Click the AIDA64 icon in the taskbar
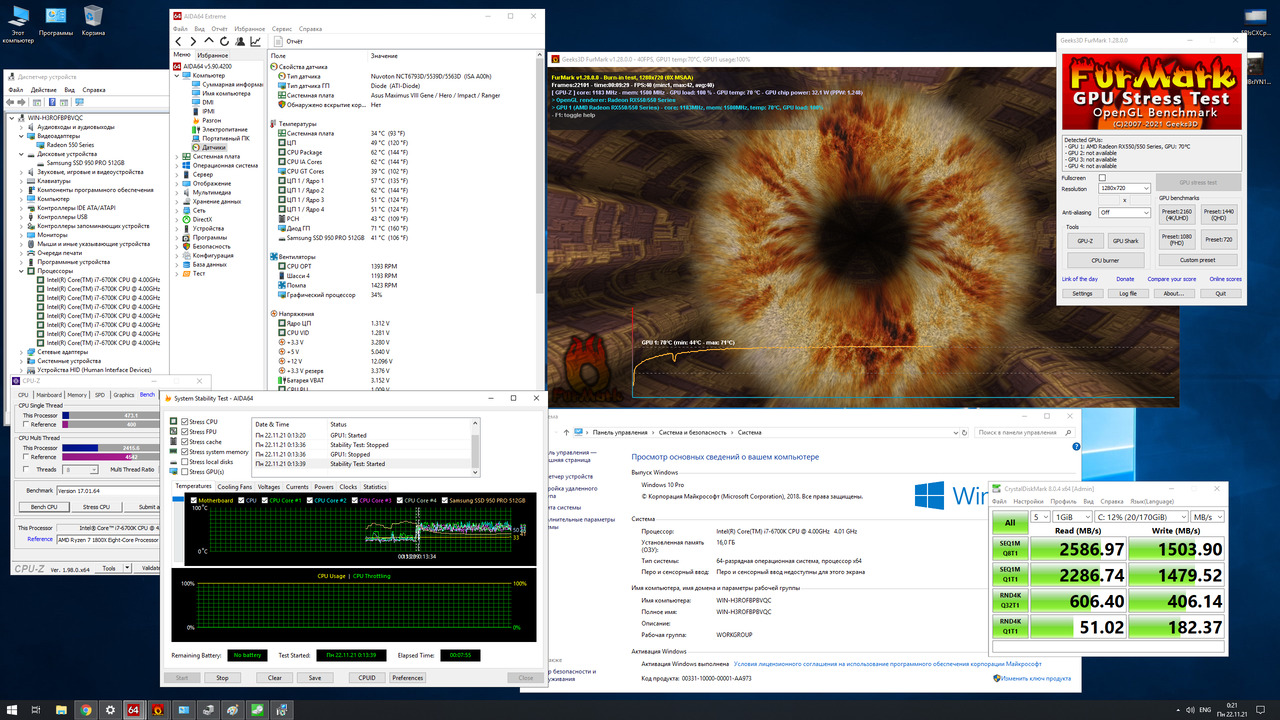This screenshot has width=1280, height=720. click(132, 709)
